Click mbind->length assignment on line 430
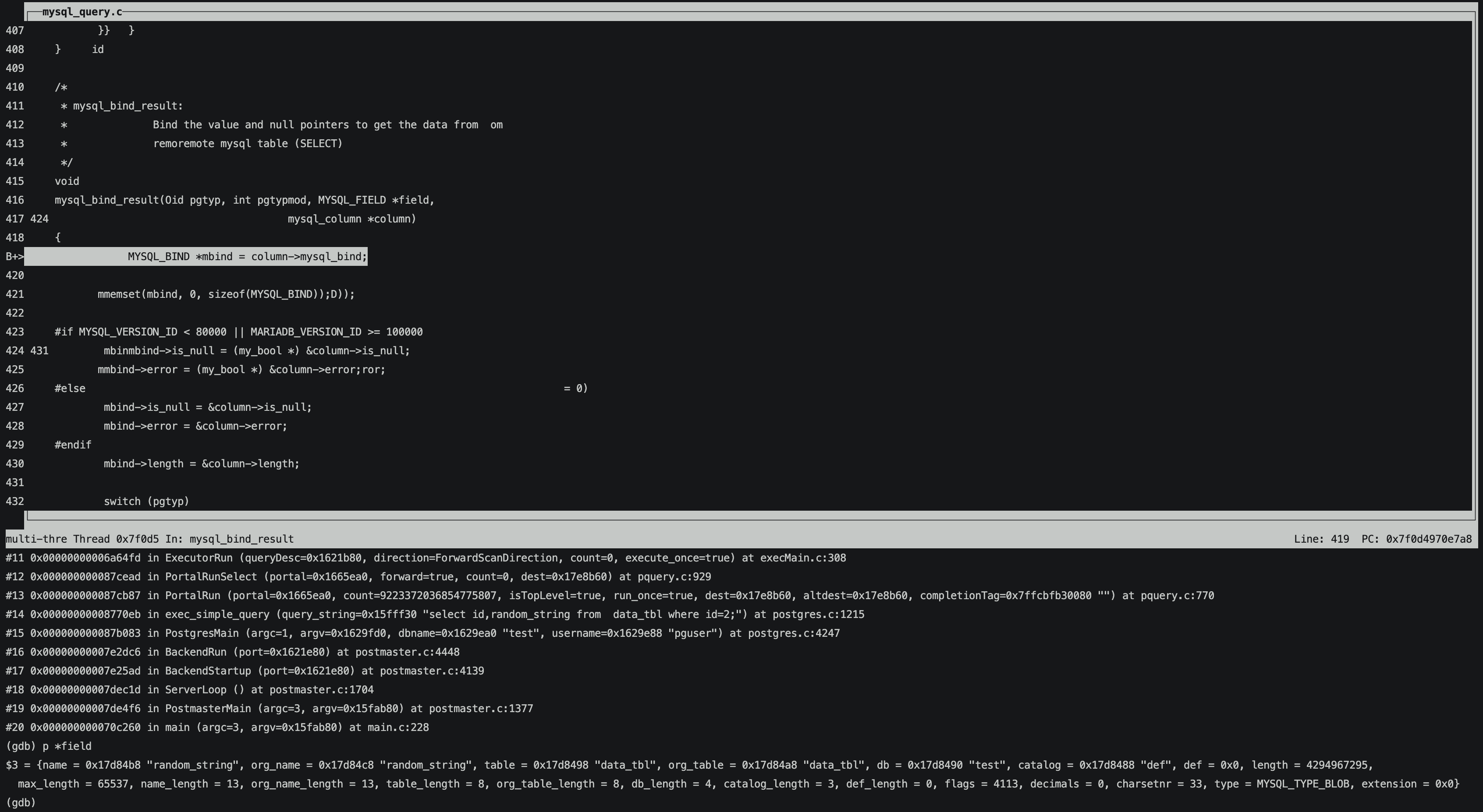The width and height of the screenshot is (1483, 812). (x=201, y=464)
